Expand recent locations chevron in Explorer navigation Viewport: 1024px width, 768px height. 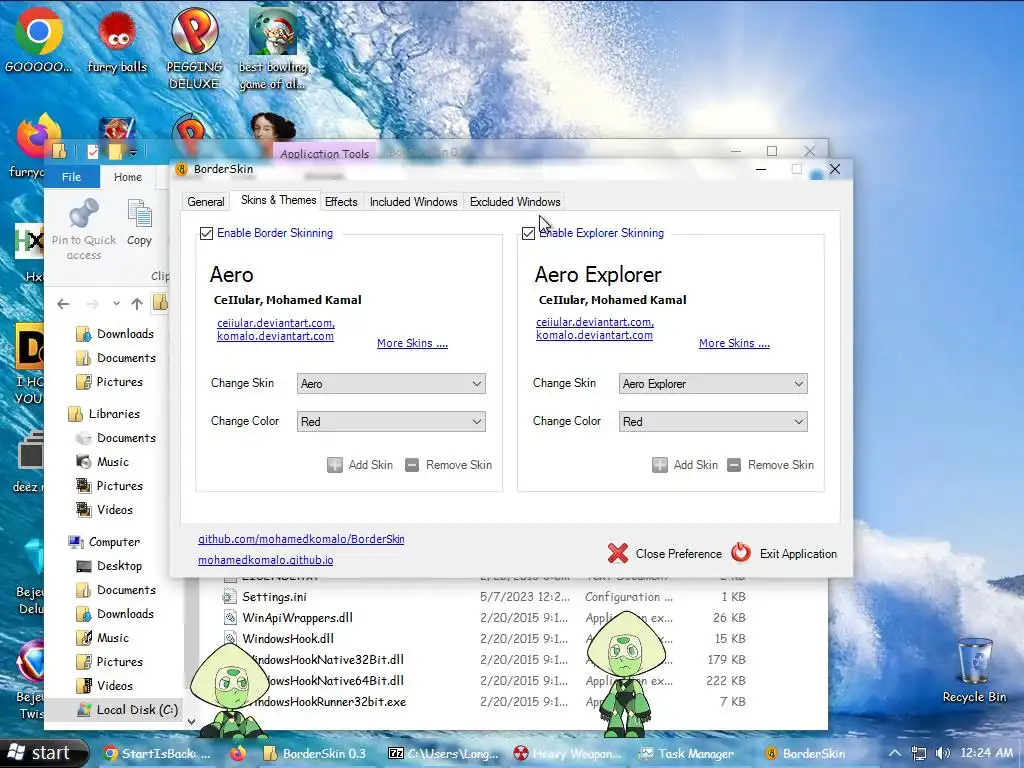click(116, 304)
